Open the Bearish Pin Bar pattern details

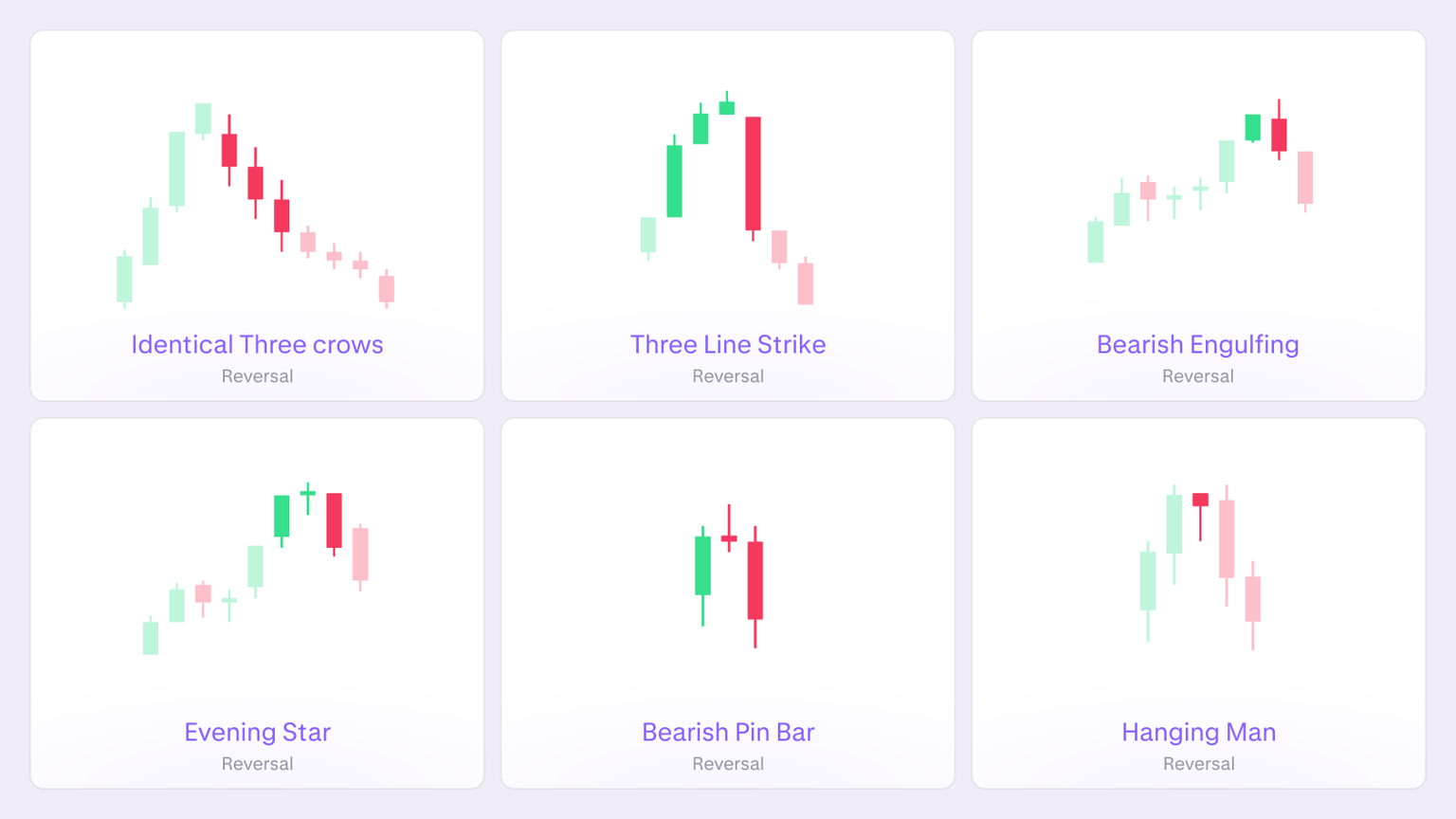coord(728,732)
